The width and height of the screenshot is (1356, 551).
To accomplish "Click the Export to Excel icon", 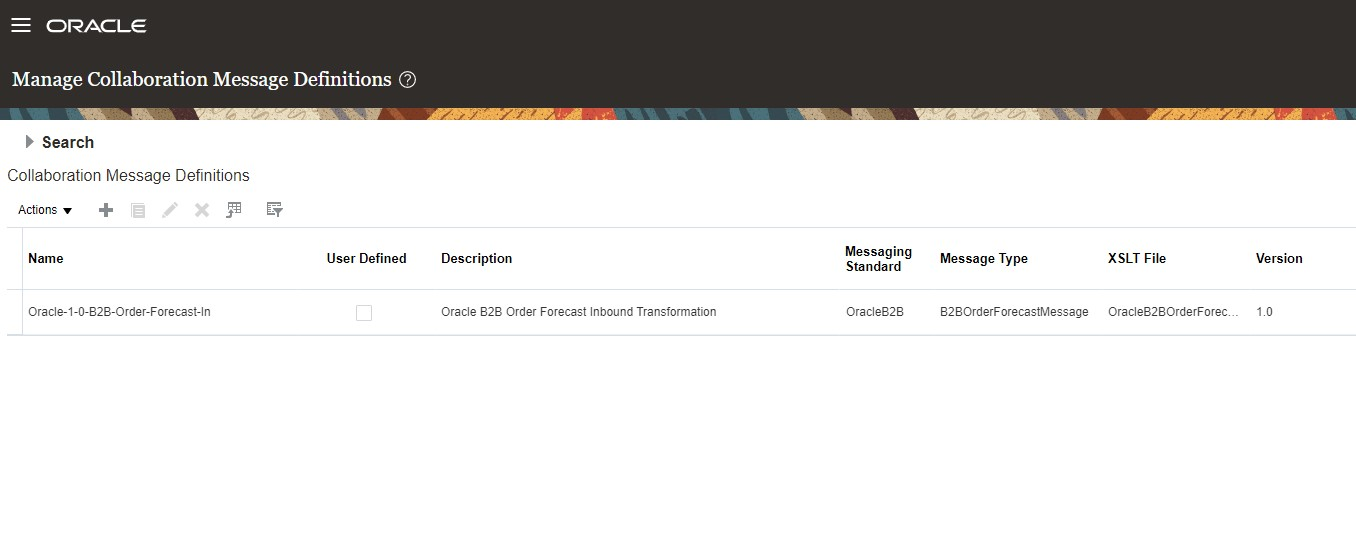I will click(x=234, y=210).
